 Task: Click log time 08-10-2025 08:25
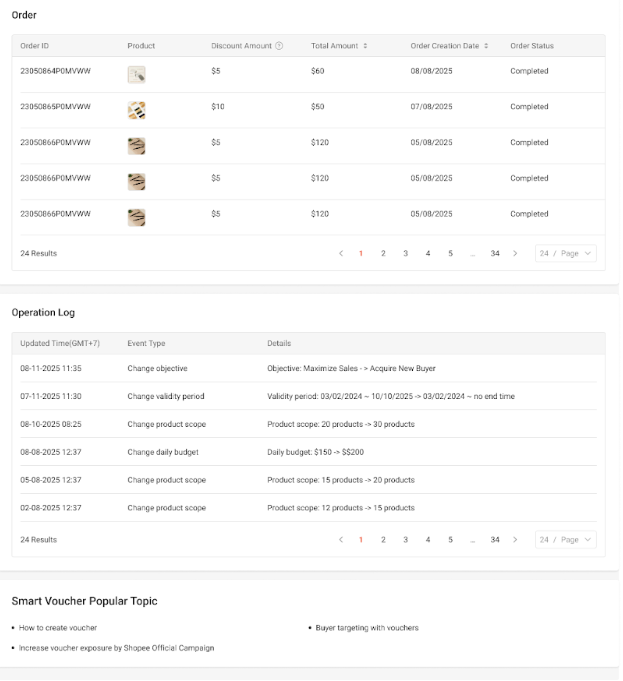51,424
